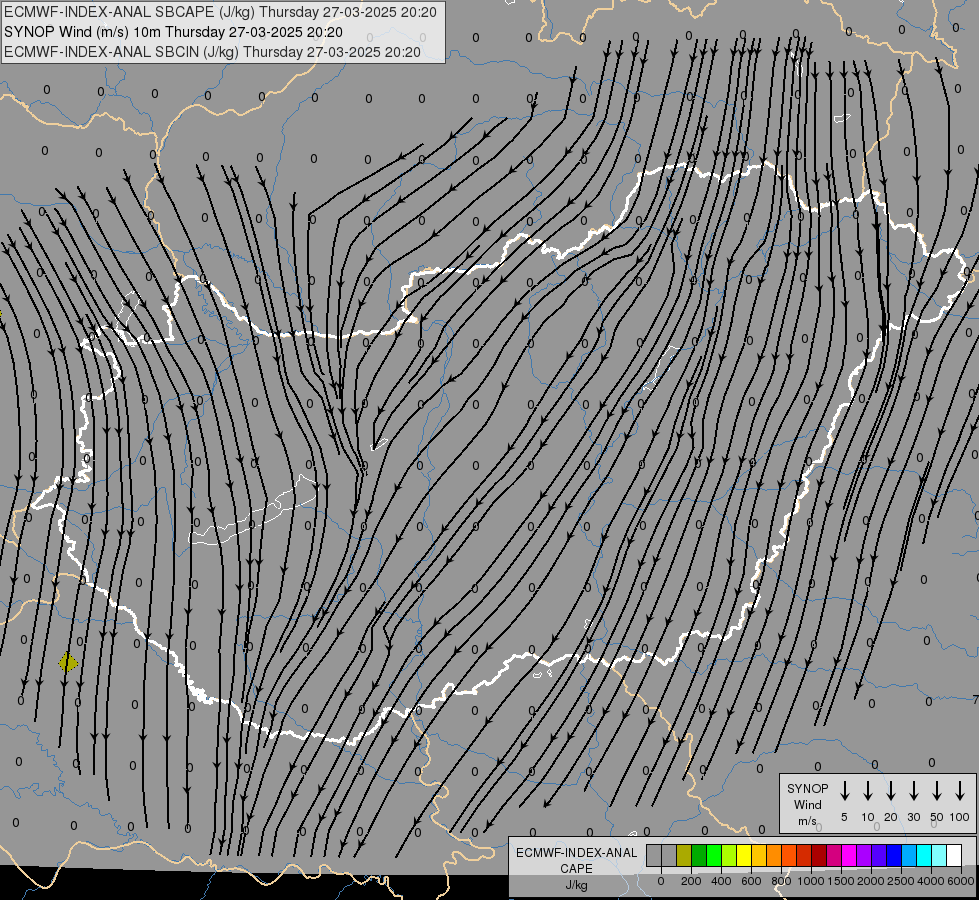Pick the pure blue CAPE swatch
Screen dimensions: 979x900
[895, 855]
